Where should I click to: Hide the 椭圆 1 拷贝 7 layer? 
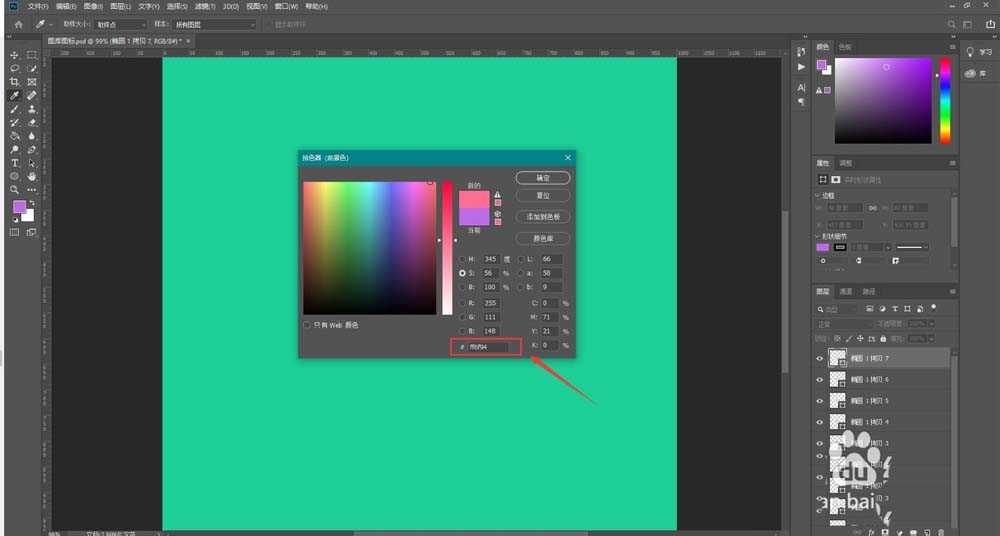(820, 357)
